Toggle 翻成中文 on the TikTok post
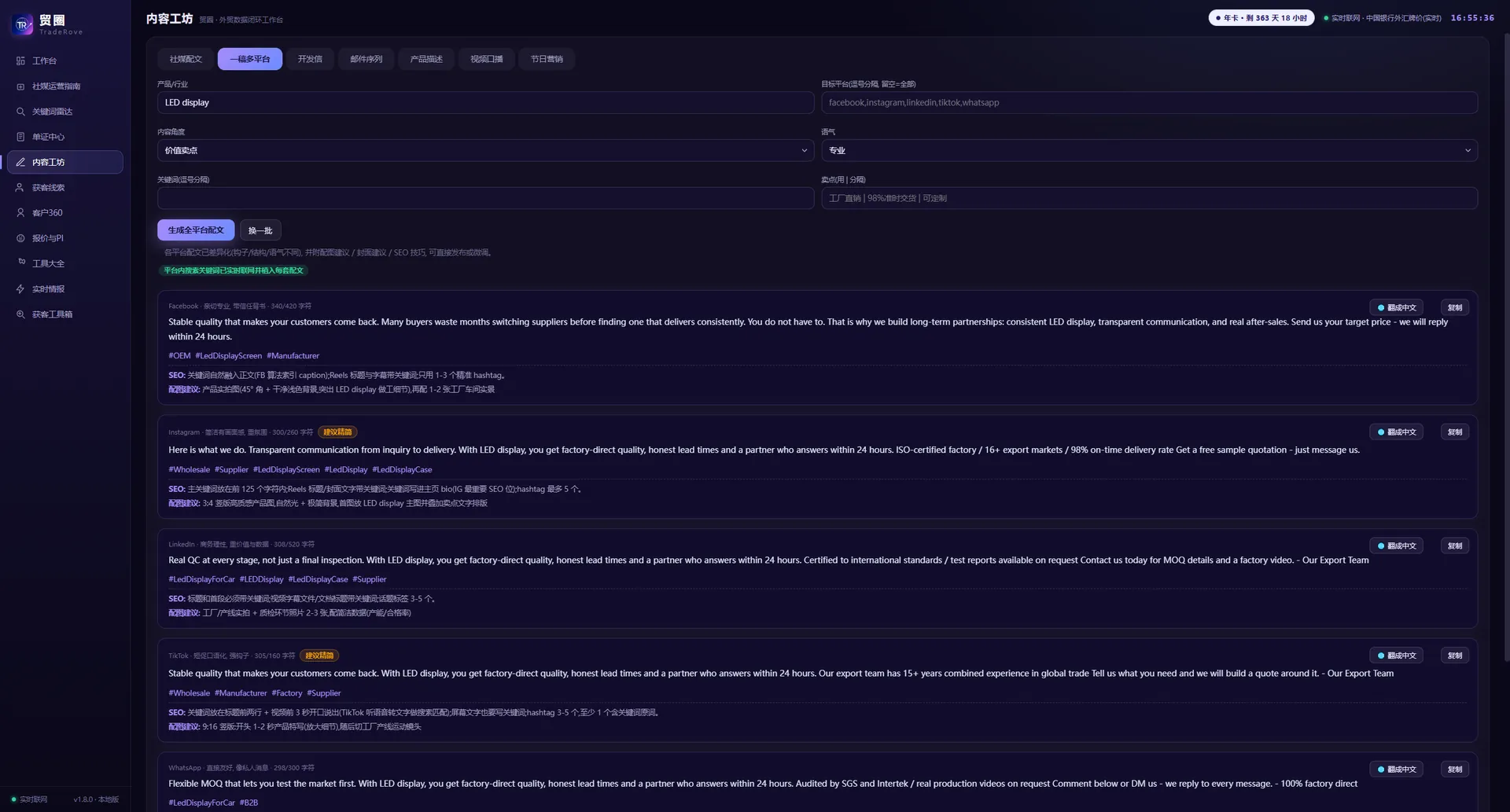Viewport: 1510px width, 812px height. click(x=1396, y=655)
